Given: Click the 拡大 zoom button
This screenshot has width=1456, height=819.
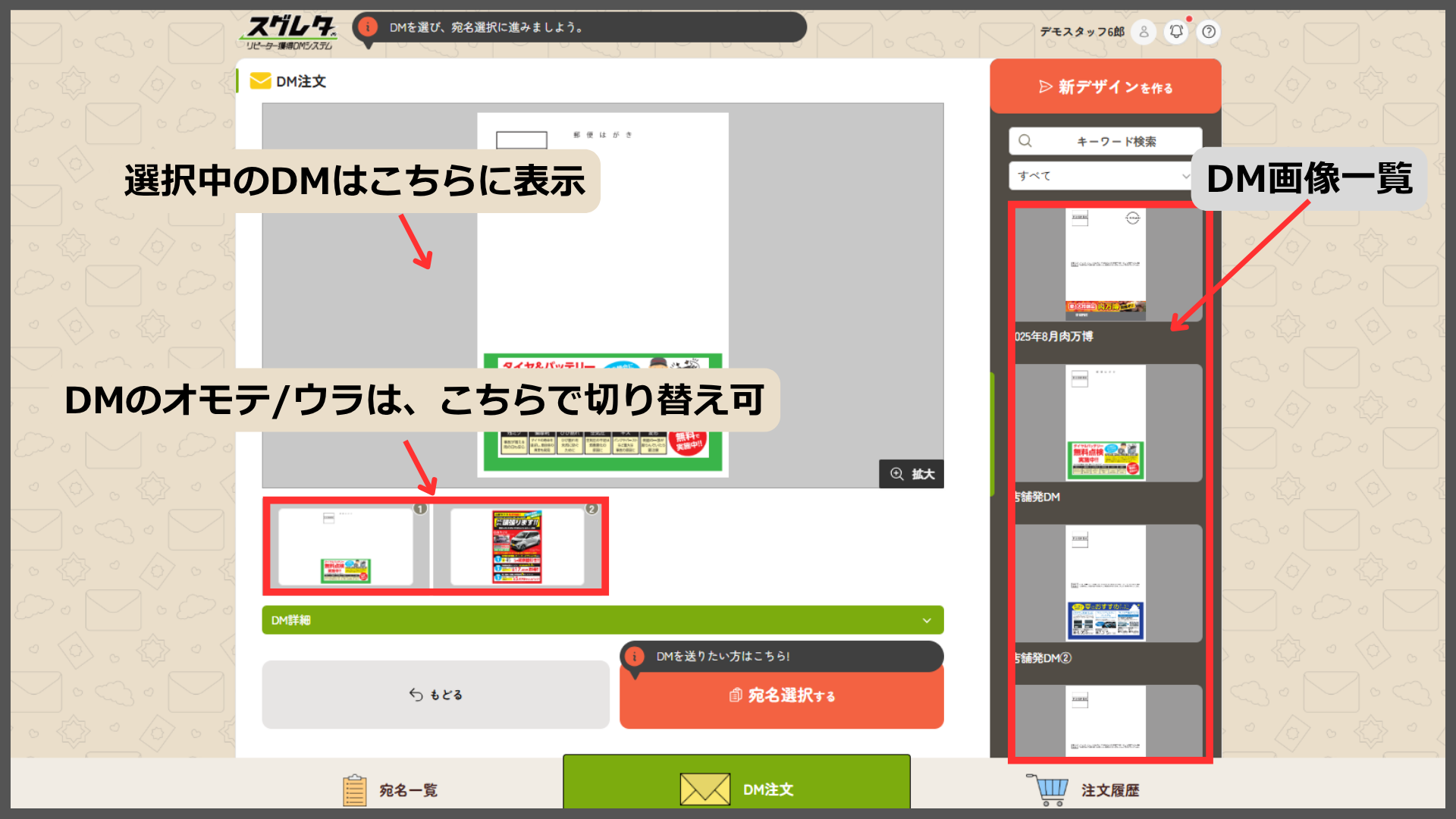Looking at the screenshot, I should coord(912,474).
